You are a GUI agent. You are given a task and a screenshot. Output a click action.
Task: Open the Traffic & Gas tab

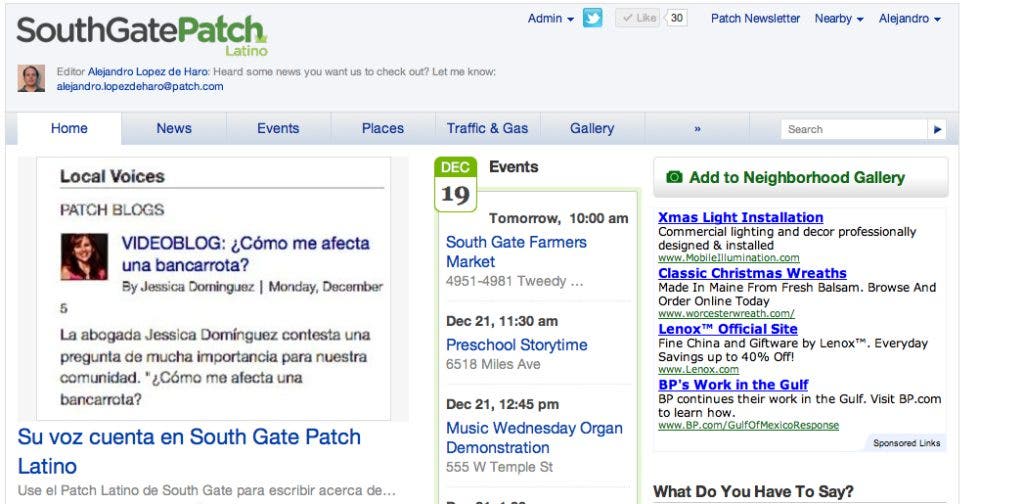pyautogui.click(x=487, y=128)
